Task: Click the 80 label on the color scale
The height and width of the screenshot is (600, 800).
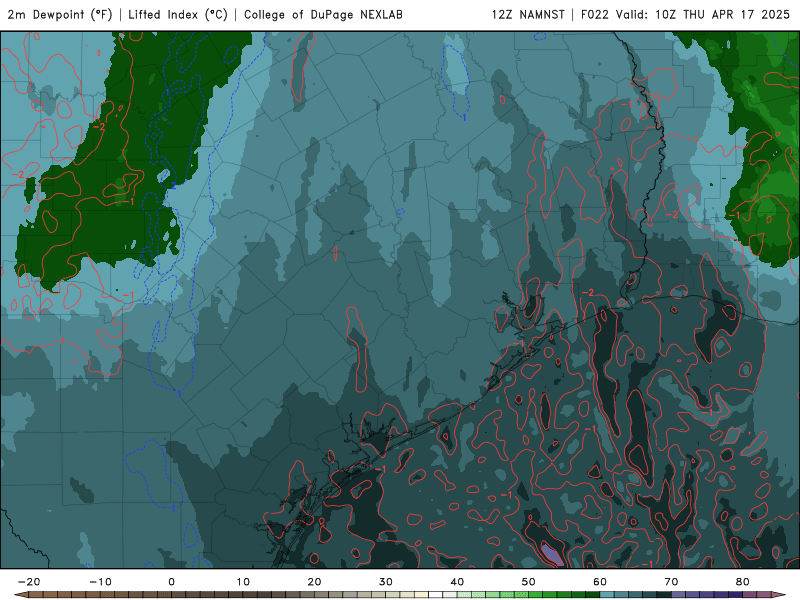Action: (x=743, y=582)
